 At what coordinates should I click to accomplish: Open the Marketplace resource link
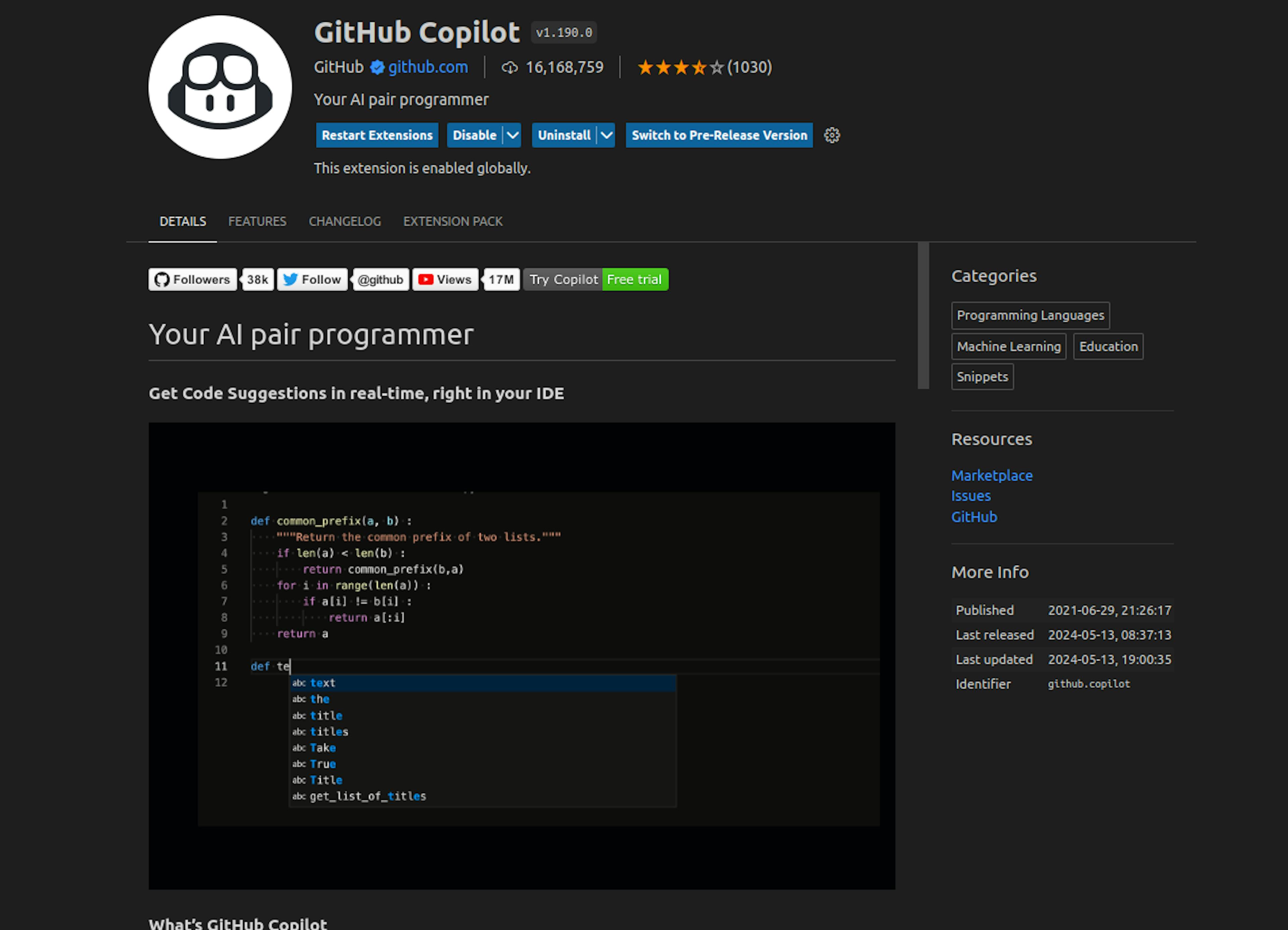point(991,476)
